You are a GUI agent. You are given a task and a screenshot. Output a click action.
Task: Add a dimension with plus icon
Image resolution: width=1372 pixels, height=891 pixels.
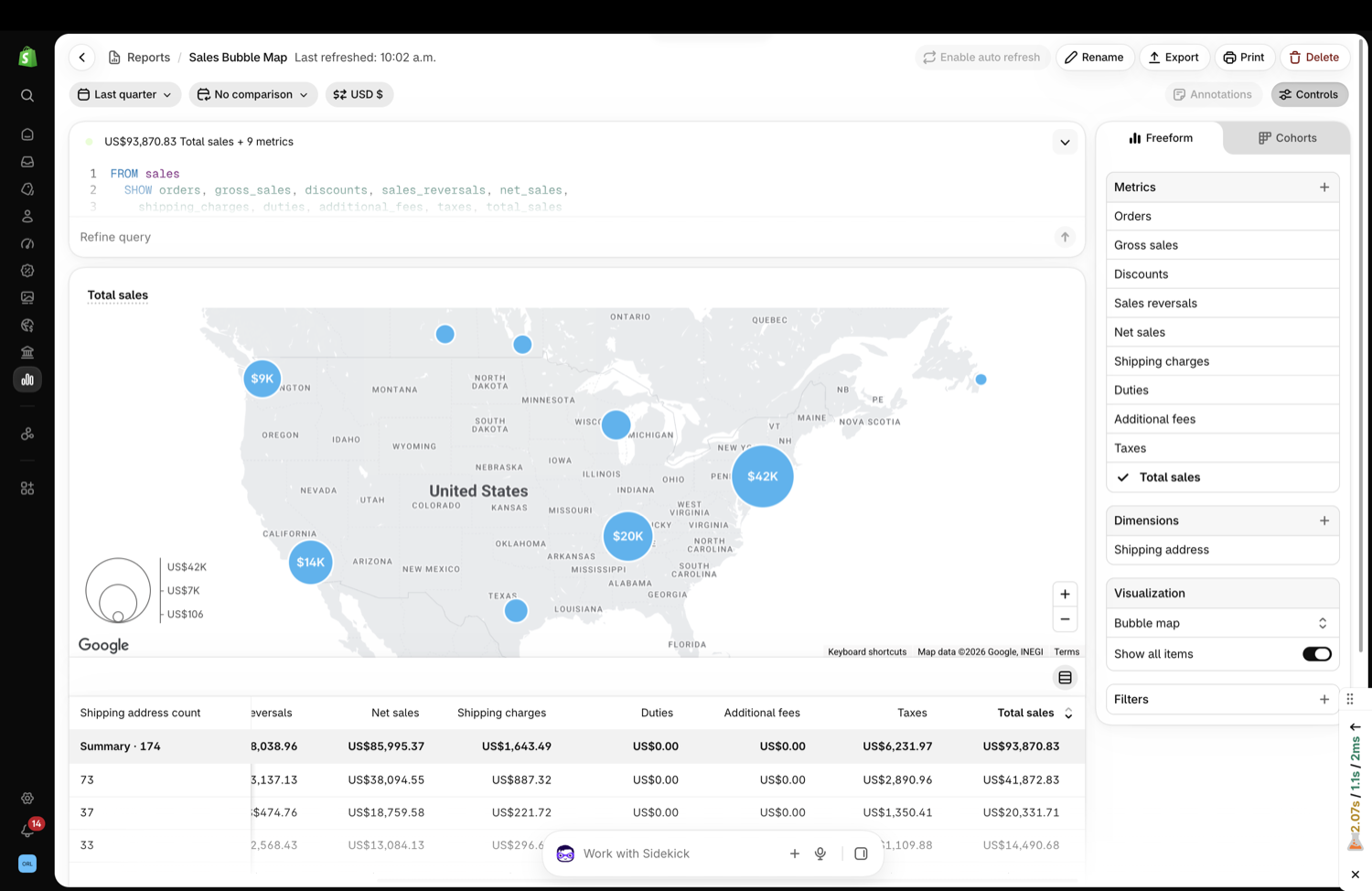[1324, 521]
